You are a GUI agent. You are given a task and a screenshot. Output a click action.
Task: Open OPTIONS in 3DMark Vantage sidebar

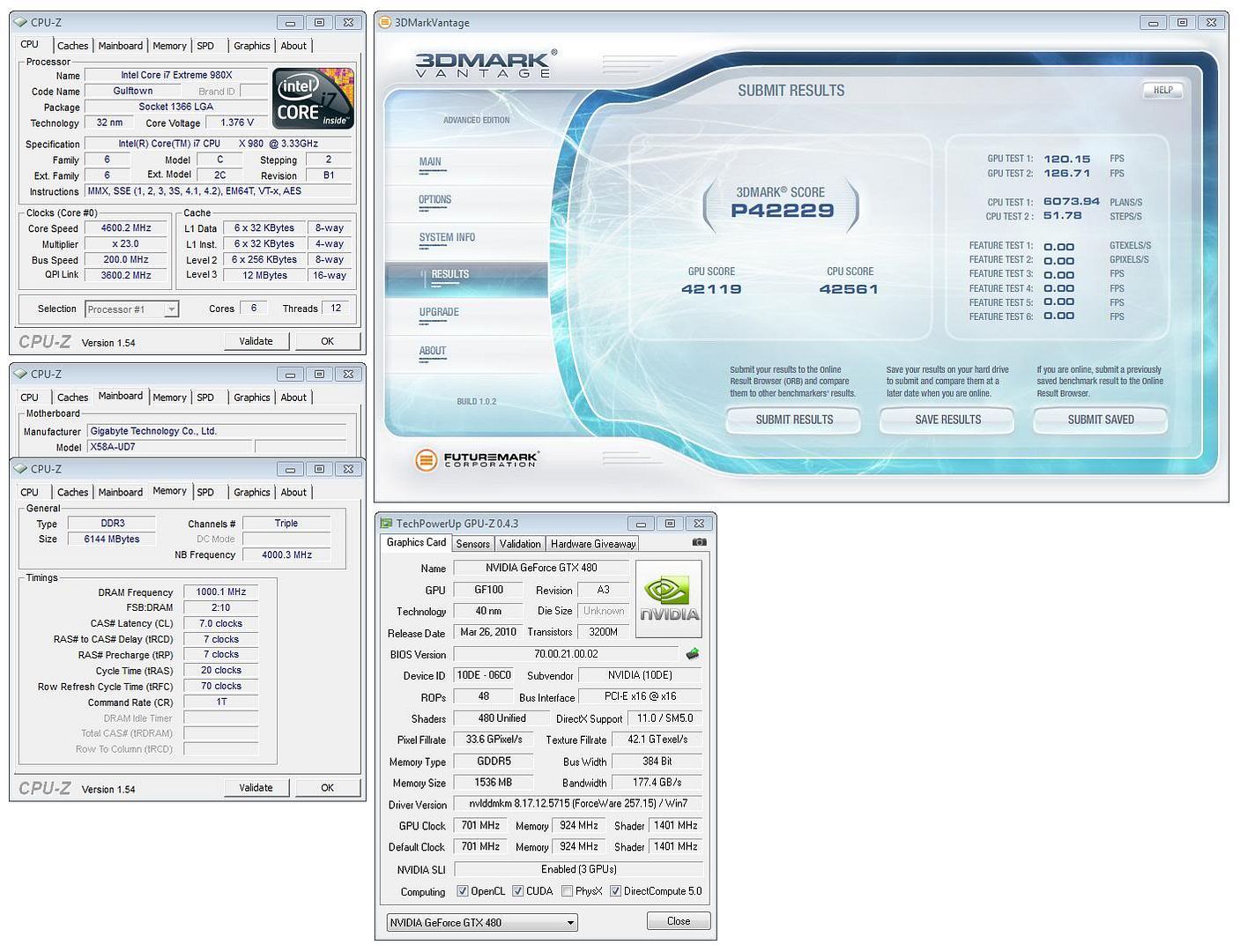[435, 200]
